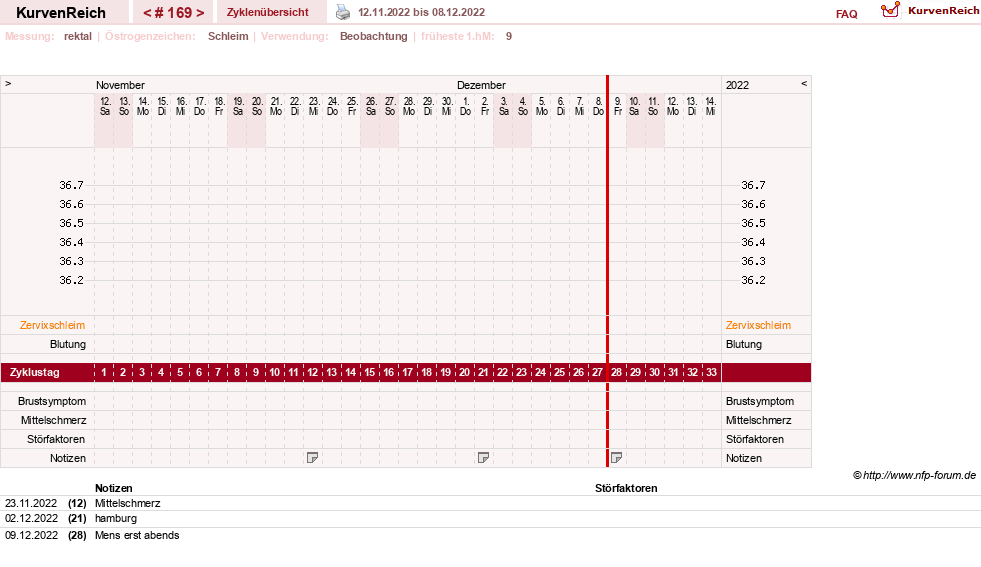Click the 12. Sa date column header
The width and height of the screenshot is (981, 567).
pos(104,106)
